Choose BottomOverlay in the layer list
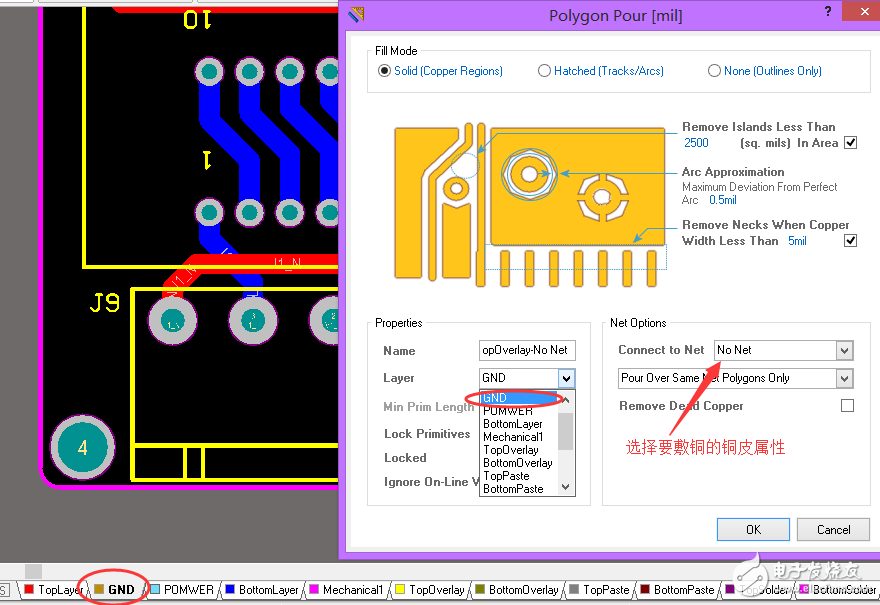This screenshot has width=880, height=605. coord(519,462)
